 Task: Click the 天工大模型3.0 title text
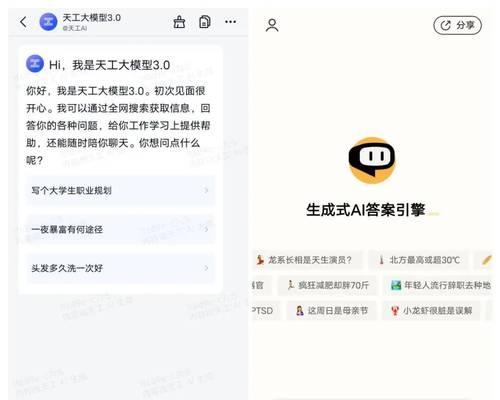92,18
